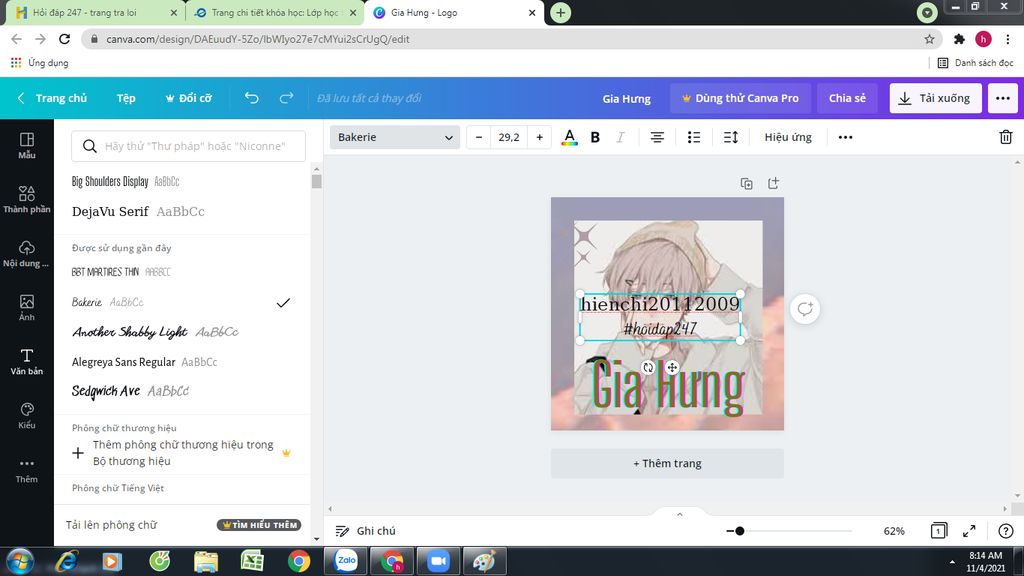Click Dùng thử Canva Pro

pyautogui.click(x=741, y=98)
